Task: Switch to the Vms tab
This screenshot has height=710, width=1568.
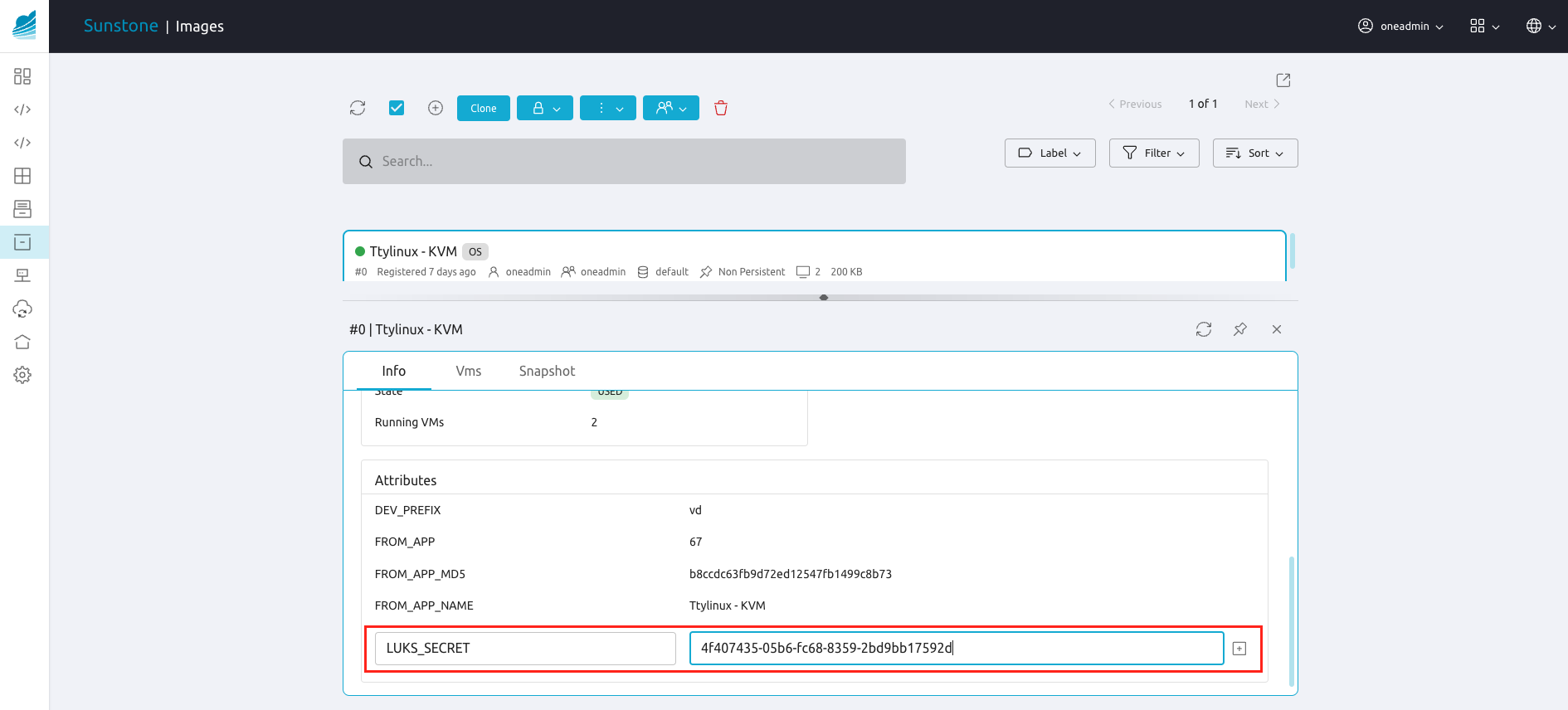Action: click(469, 371)
